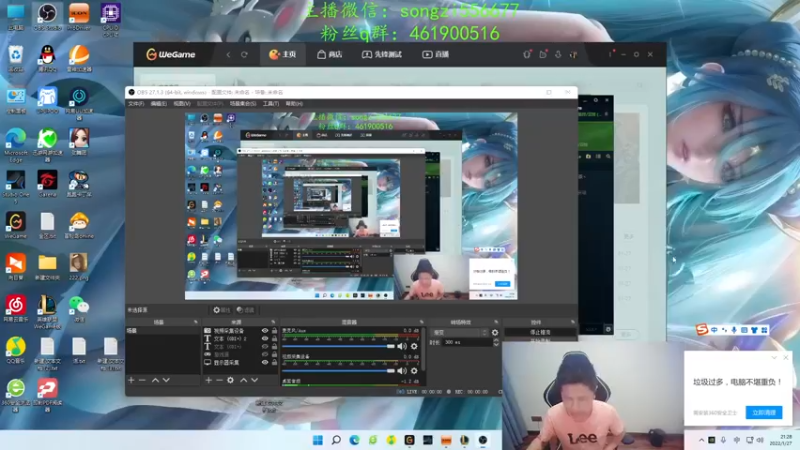Image resolution: width=800 pixels, height=450 pixels.
Task: Open taskbar search magnifier
Action: (x=336, y=440)
